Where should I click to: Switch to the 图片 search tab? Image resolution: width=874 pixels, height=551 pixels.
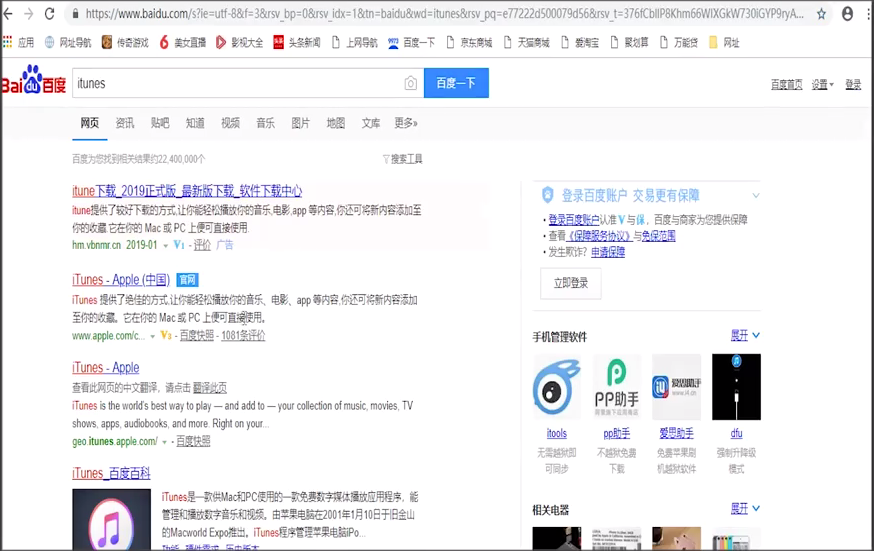pos(300,123)
